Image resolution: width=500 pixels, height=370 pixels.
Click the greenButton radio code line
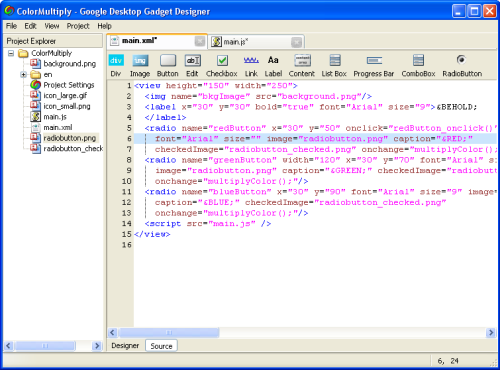pyautogui.click(x=321, y=160)
